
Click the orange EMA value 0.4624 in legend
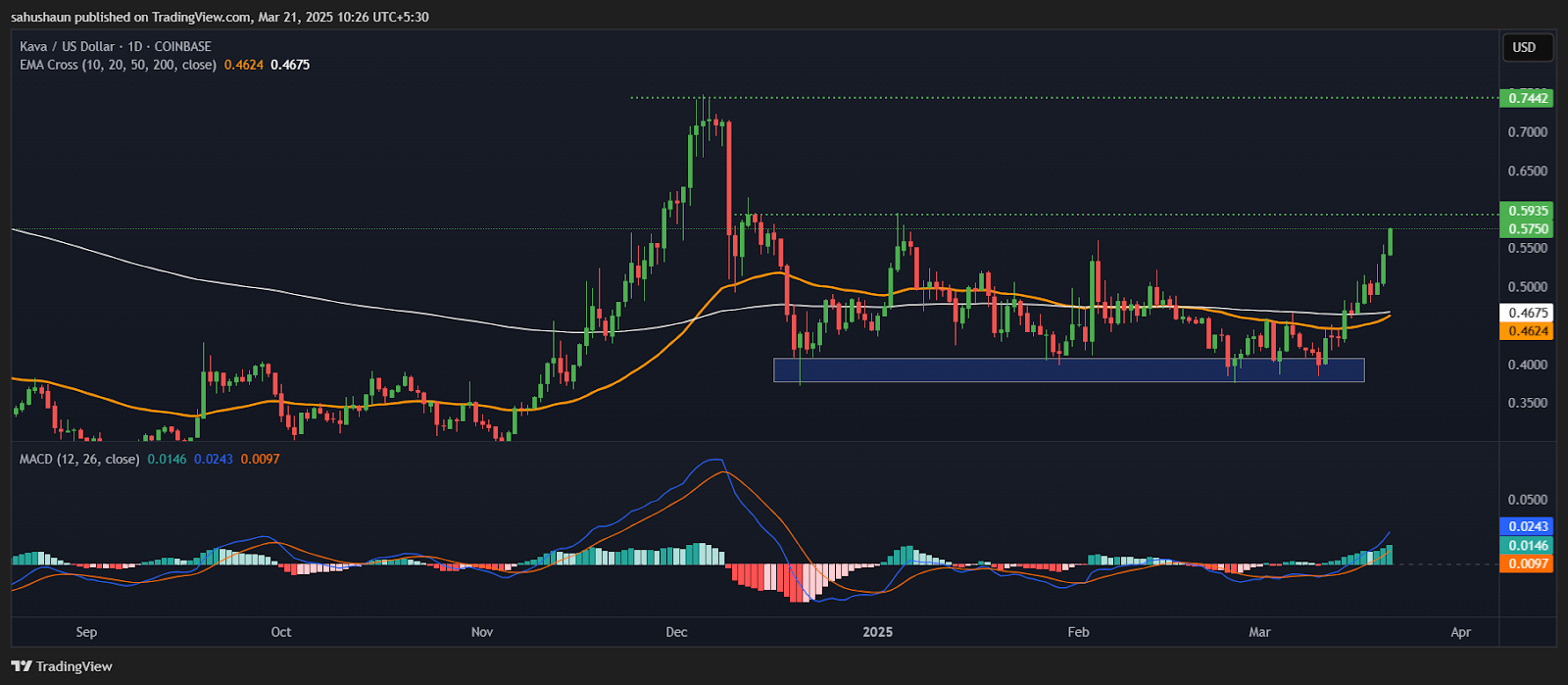click(243, 65)
